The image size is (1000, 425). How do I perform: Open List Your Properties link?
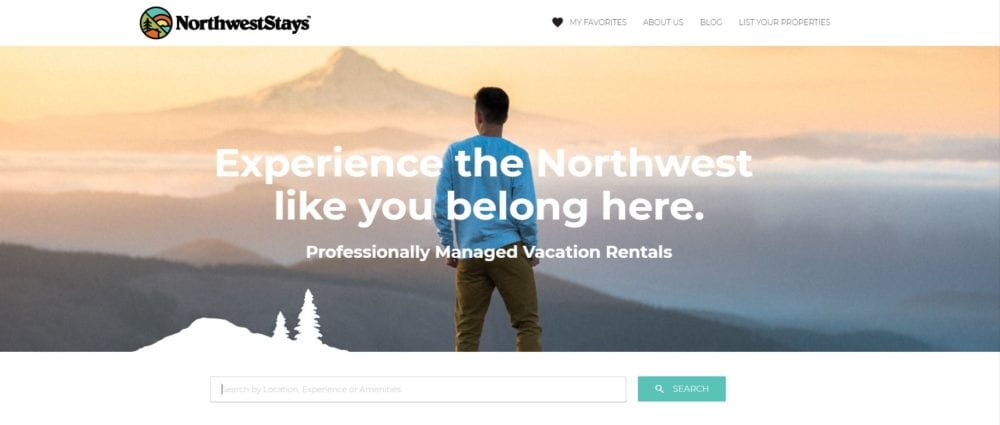(x=784, y=22)
